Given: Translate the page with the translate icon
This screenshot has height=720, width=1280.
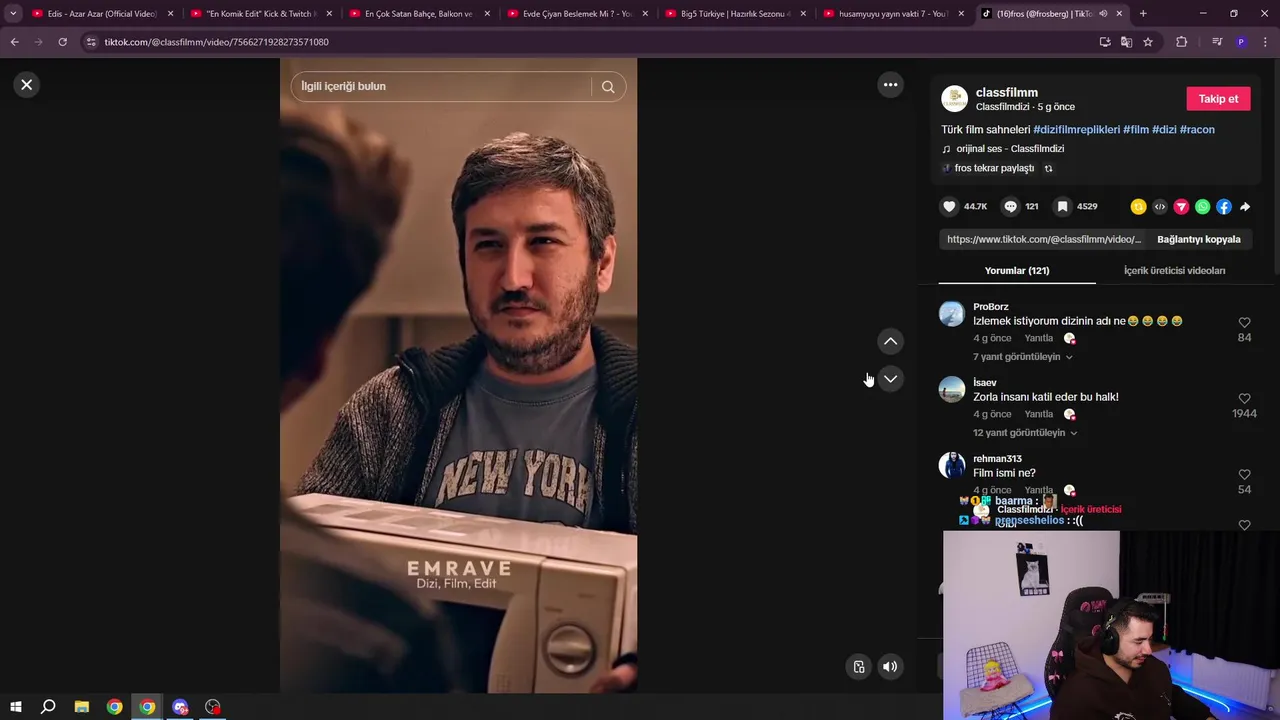Looking at the screenshot, I should (x=1126, y=42).
